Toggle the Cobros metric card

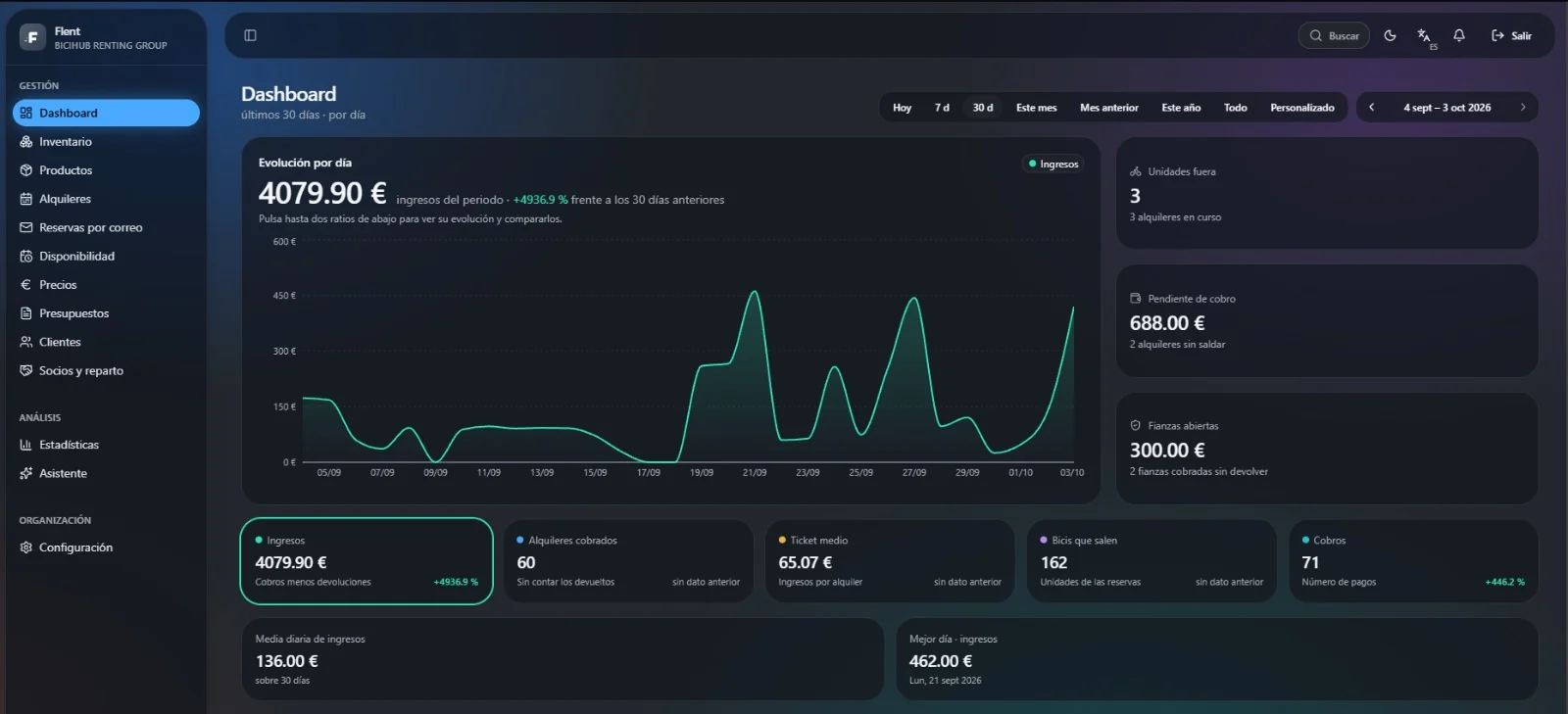[1413, 561]
